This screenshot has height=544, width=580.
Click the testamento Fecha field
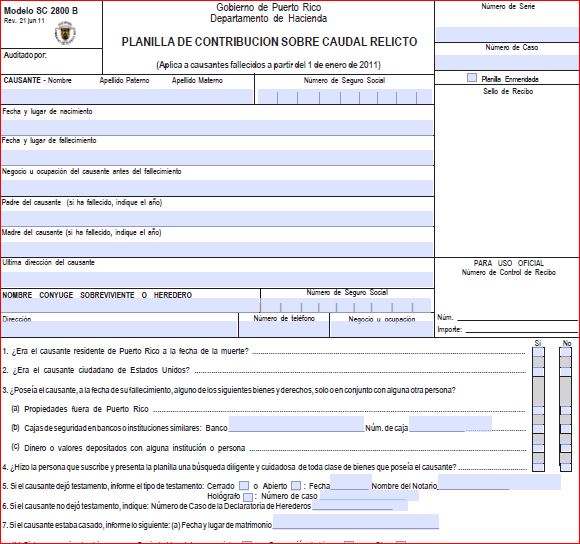[x=351, y=482]
